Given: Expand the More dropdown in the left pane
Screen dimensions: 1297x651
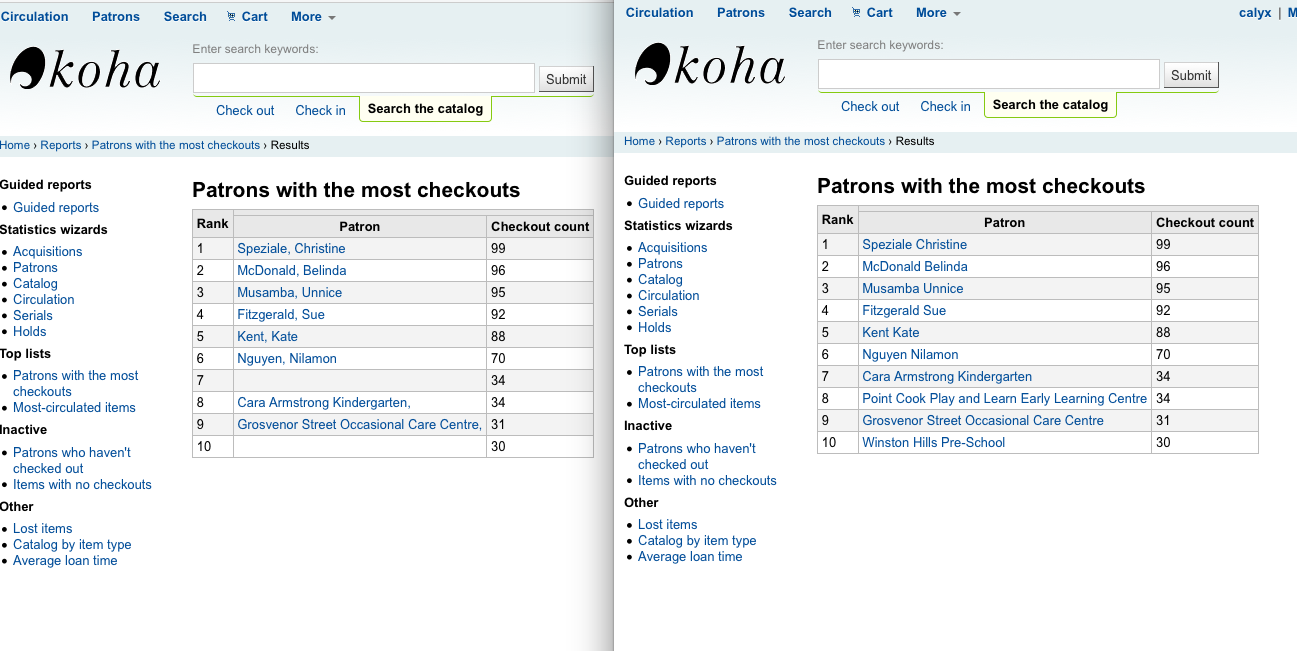Looking at the screenshot, I should pyautogui.click(x=313, y=17).
